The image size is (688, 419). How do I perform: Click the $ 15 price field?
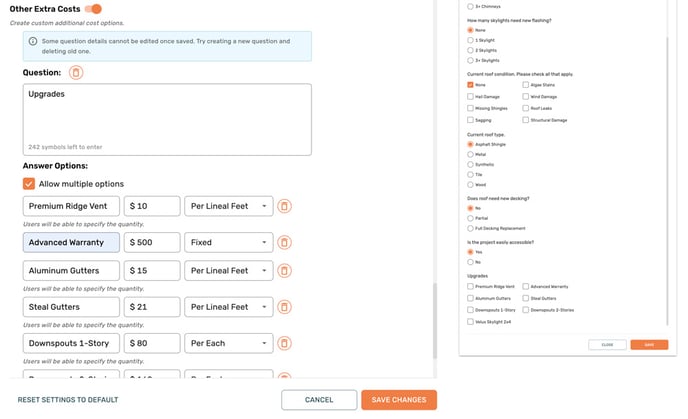(152, 271)
